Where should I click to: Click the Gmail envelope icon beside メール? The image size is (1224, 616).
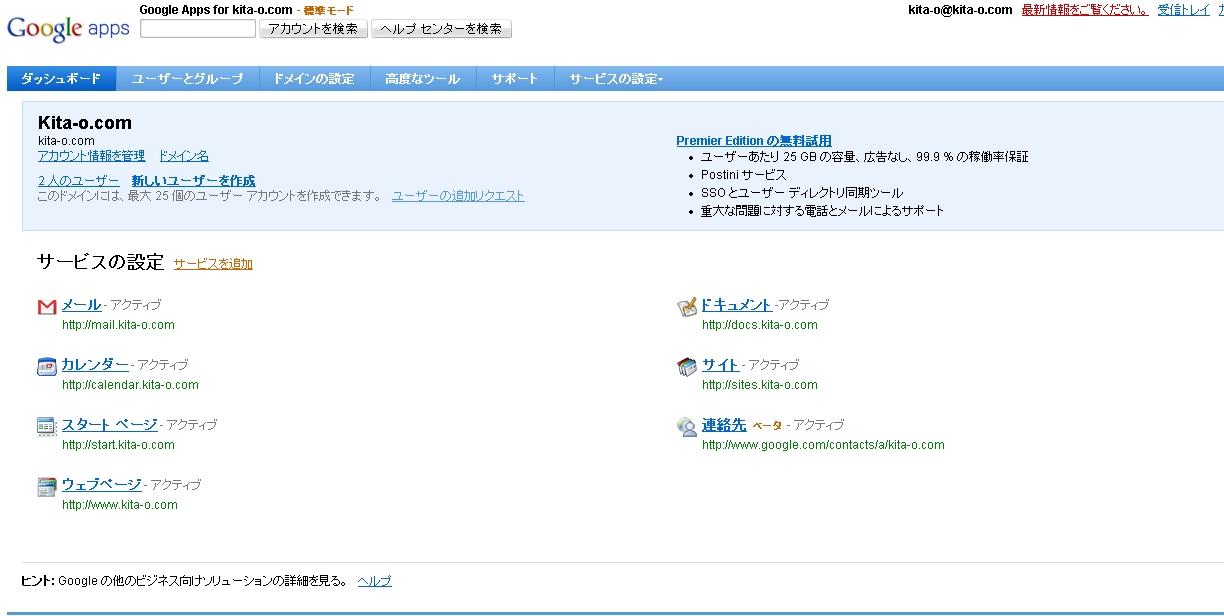click(x=46, y=307)
